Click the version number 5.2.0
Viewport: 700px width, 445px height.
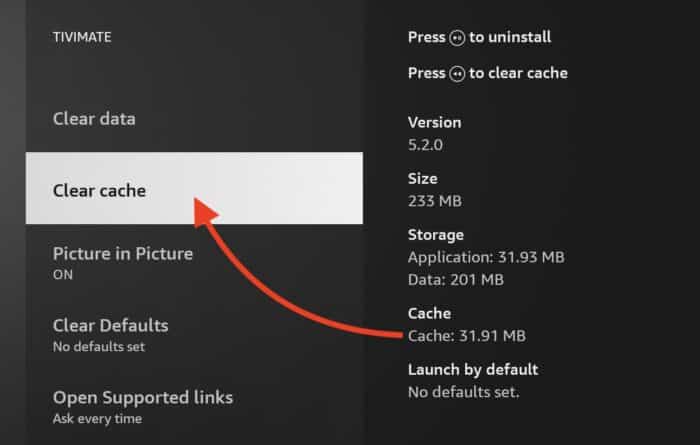(x=425, y=143)
